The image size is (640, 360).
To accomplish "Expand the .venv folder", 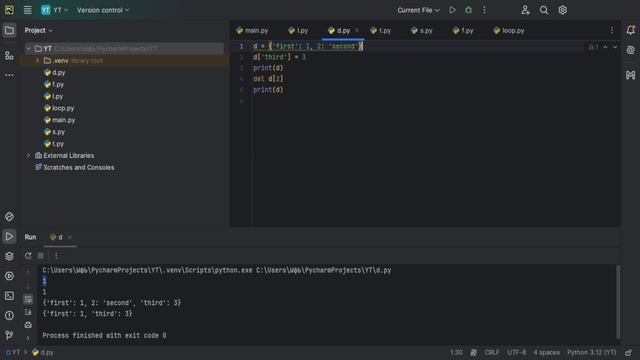I will [x=37, y=60].
